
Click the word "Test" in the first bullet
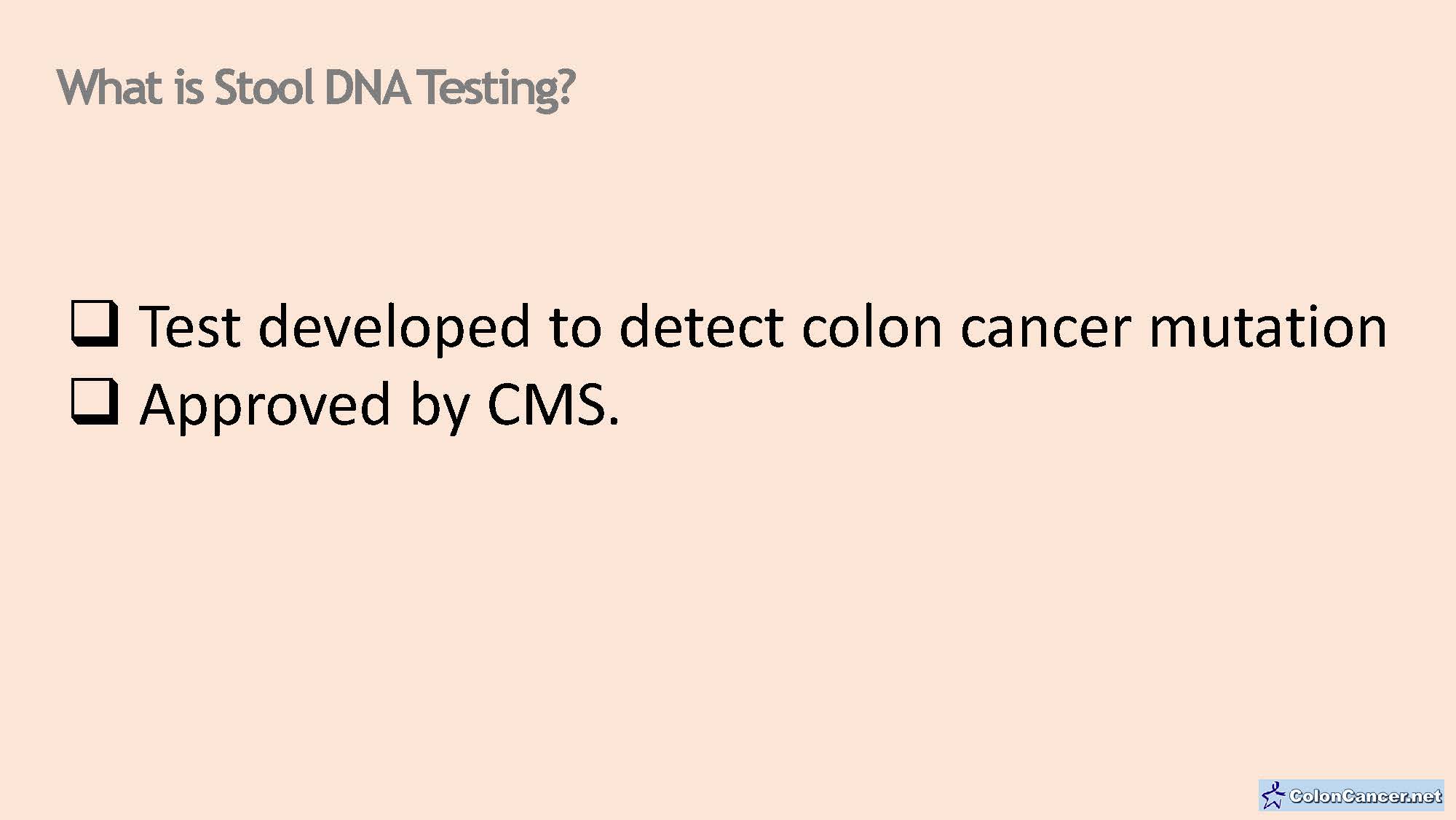point(189,326)
